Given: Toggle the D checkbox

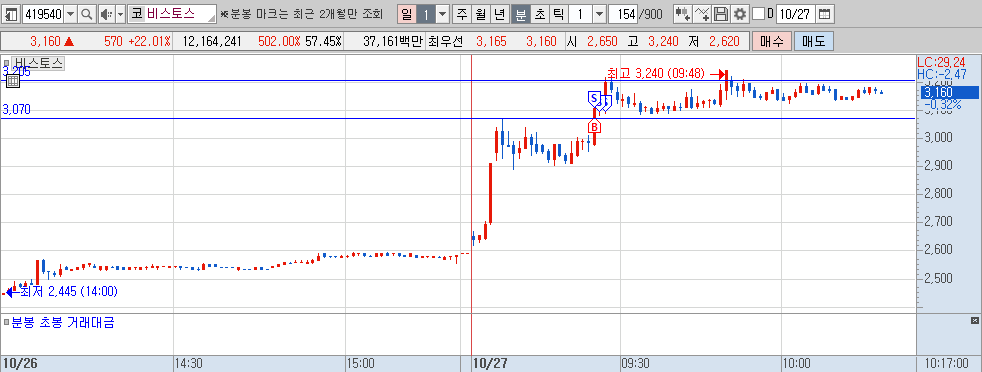Looking at the screenshot, I should [758, 13].
